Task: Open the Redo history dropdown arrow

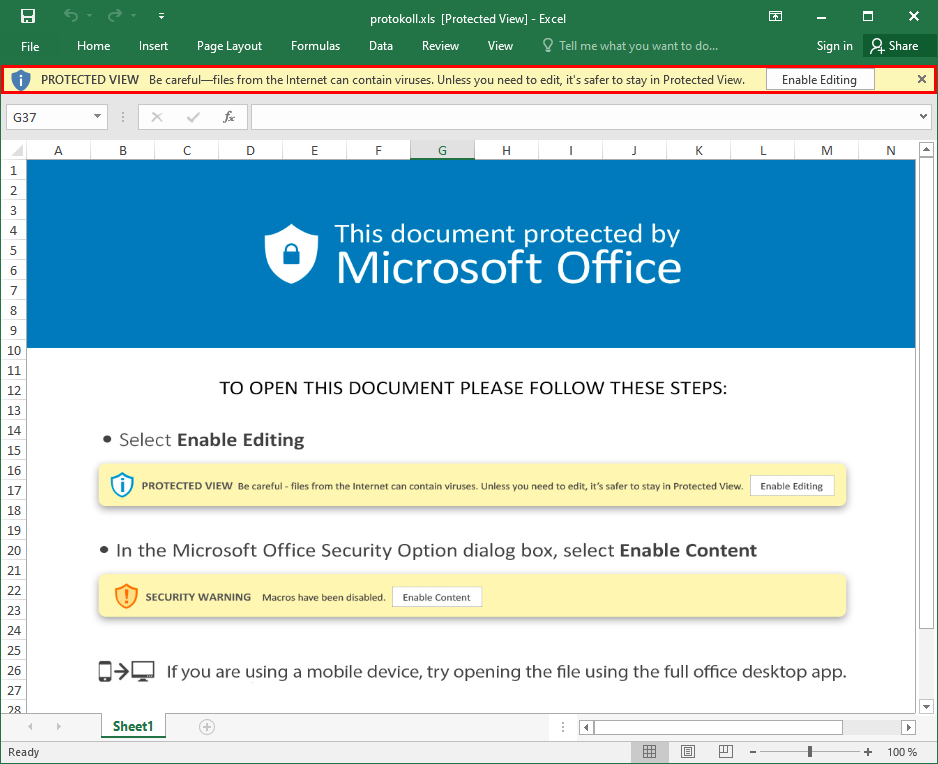Action: pyautogui.click(x=133, y=16)
